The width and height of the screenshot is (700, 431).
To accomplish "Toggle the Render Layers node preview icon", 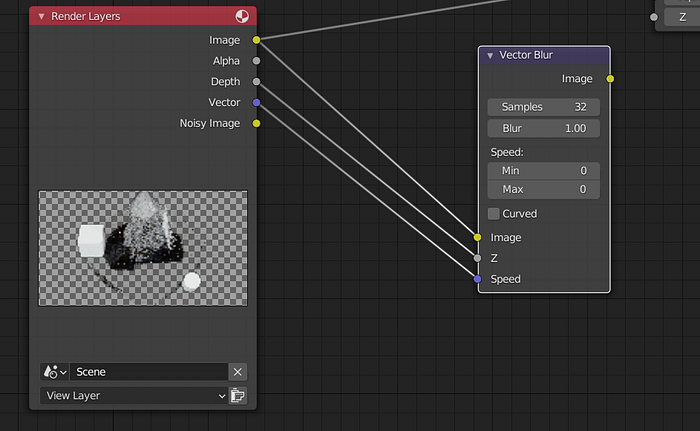I will 242,17.
